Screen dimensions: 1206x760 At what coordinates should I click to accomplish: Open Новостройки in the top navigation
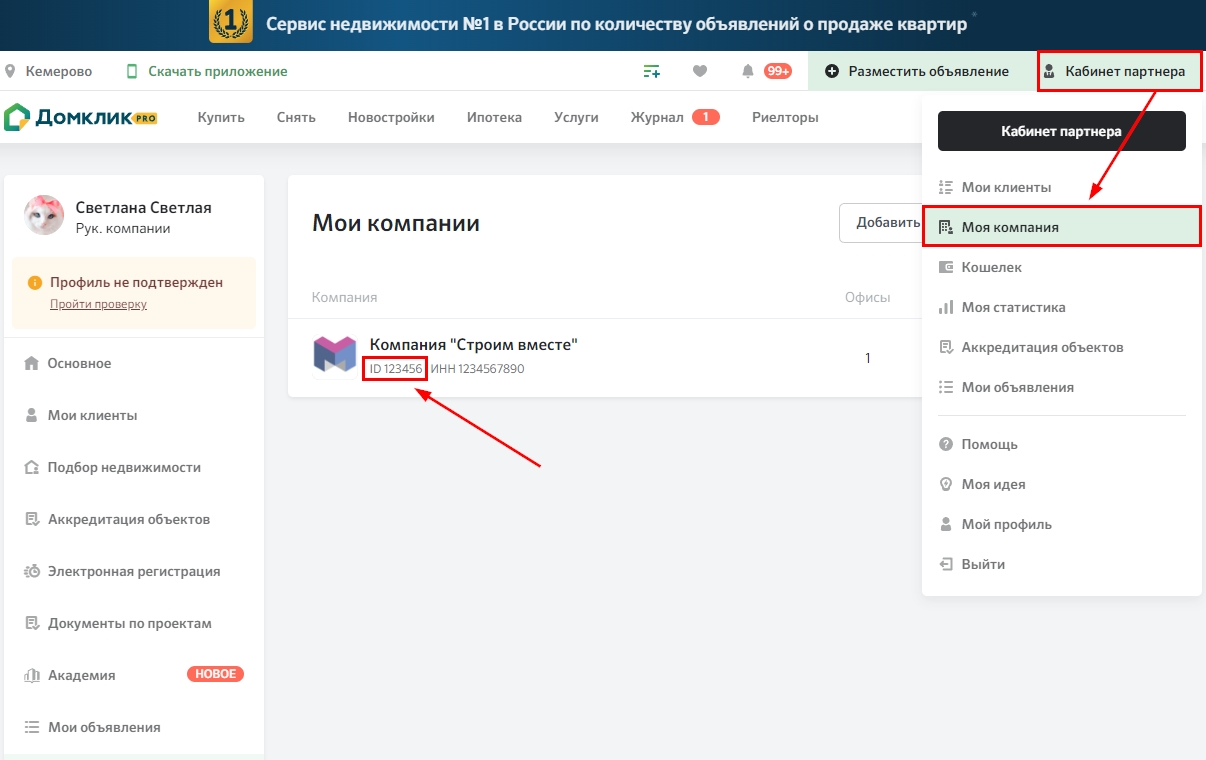[391, 117]
